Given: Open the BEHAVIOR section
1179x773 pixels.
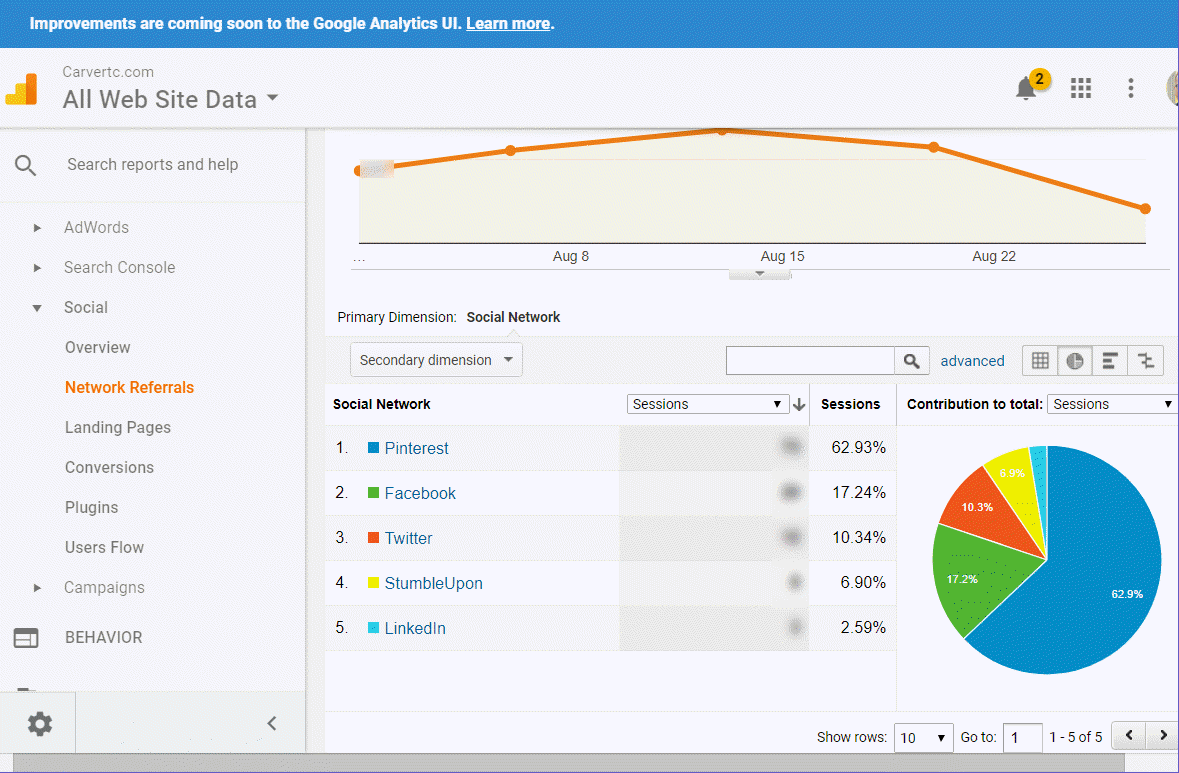Looking at the screenshot, I should (x=104, y=638).
